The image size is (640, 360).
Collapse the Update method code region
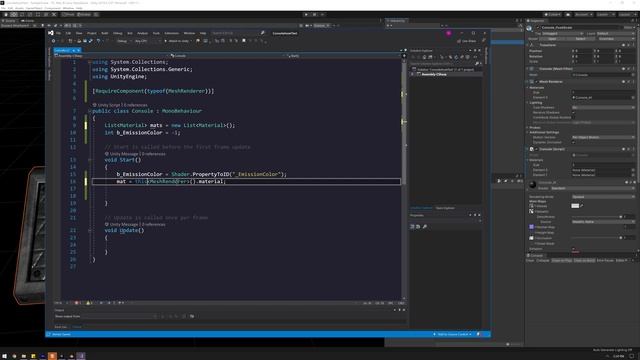pos(89,231)
